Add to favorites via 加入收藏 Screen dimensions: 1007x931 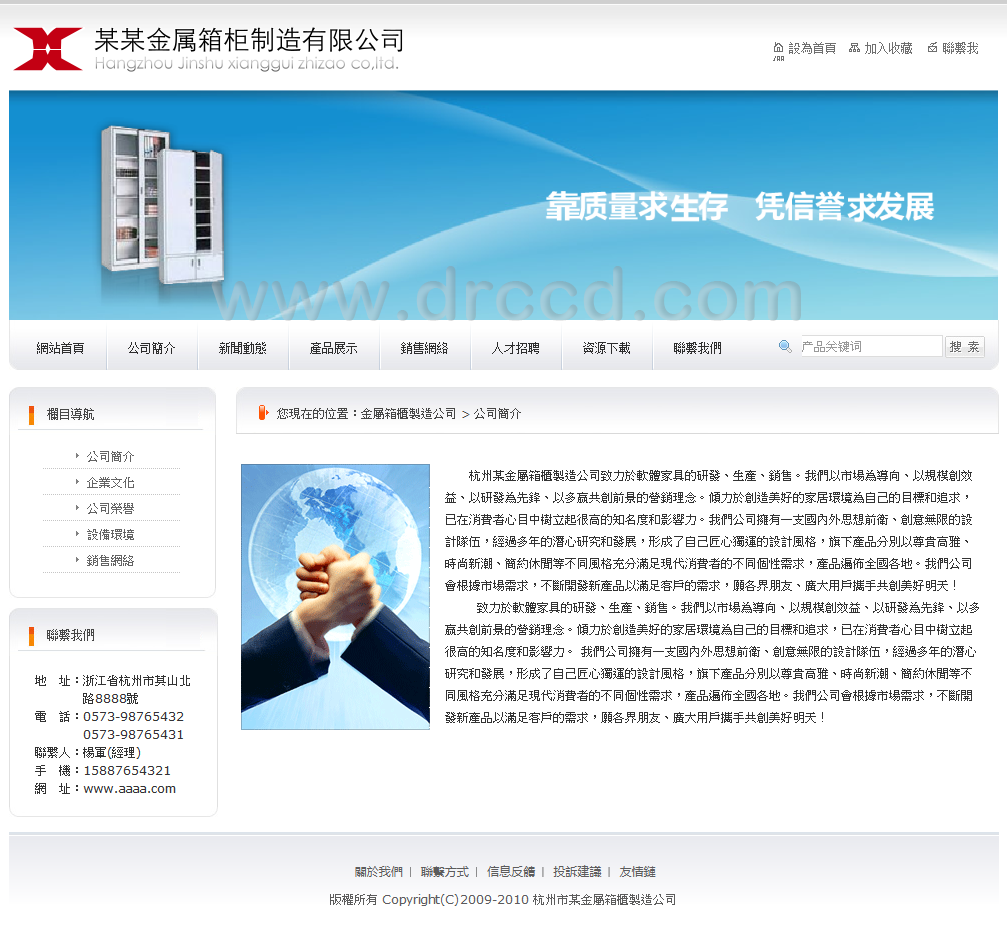[888, 48]
